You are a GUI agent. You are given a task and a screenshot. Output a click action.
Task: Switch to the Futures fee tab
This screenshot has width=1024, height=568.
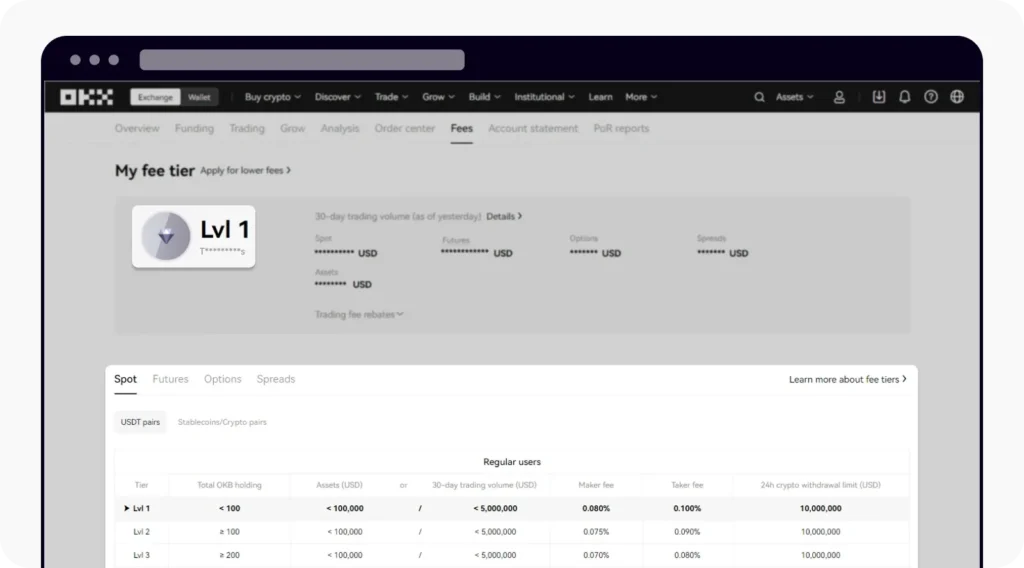pos(170,379)
